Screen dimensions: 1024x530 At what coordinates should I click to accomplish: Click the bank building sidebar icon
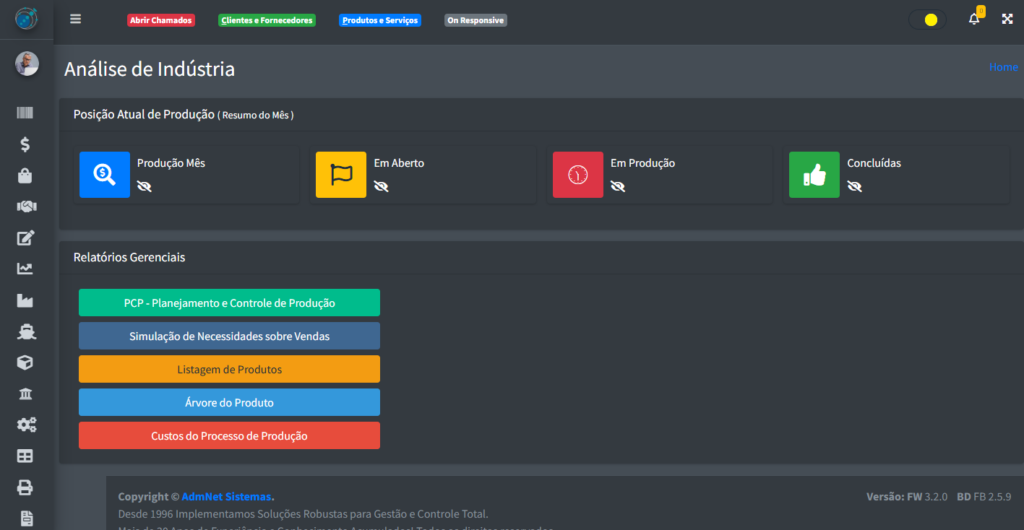click(x=26, y=393)
